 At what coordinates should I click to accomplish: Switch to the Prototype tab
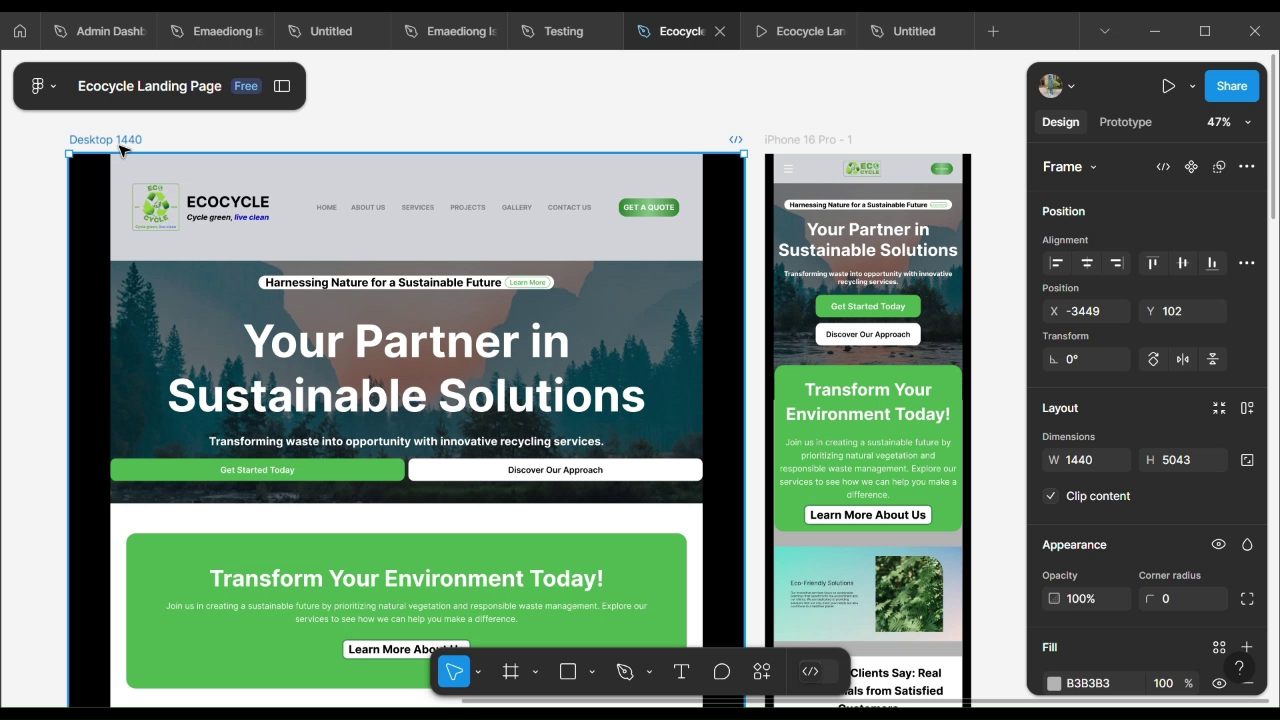[1125, 122]
